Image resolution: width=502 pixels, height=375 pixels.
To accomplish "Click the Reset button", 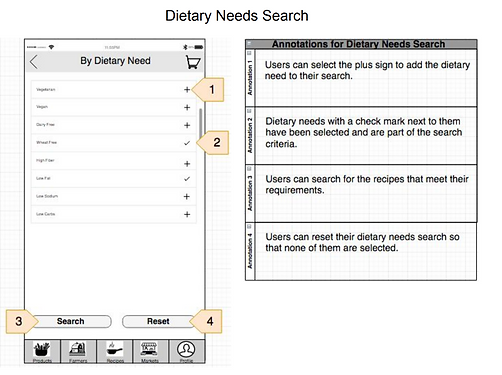I will click(158, 321).
